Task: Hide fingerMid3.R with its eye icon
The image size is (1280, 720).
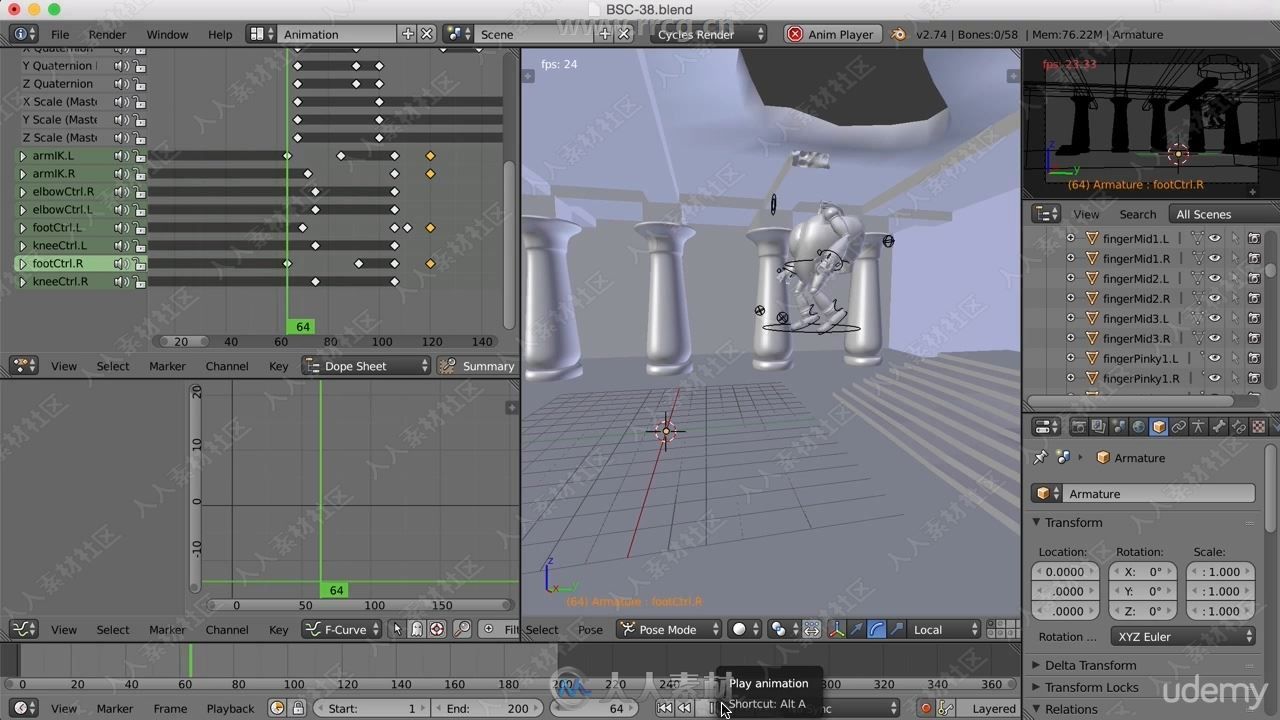Action: pyautogui.click(x=1214, y=338)
